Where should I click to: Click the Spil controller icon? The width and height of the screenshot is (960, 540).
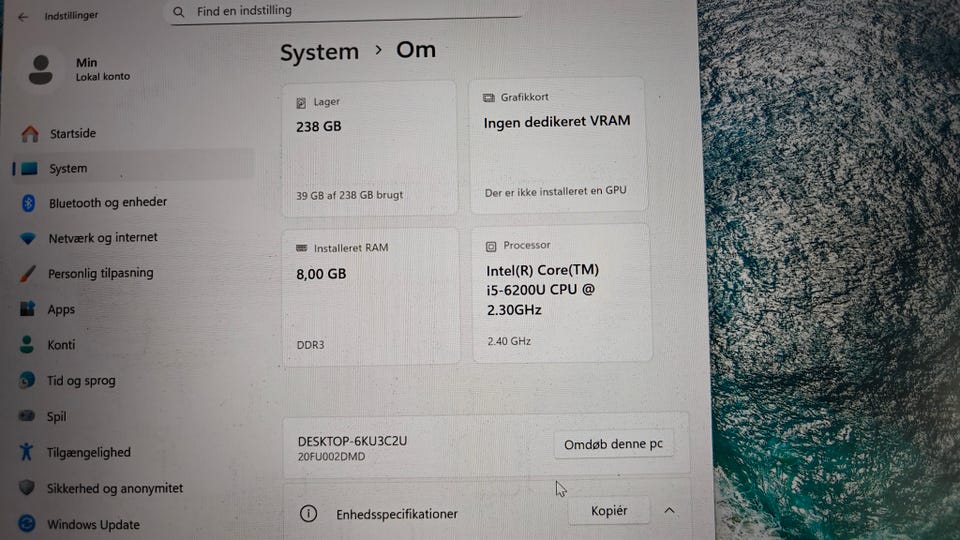[26, 416]
